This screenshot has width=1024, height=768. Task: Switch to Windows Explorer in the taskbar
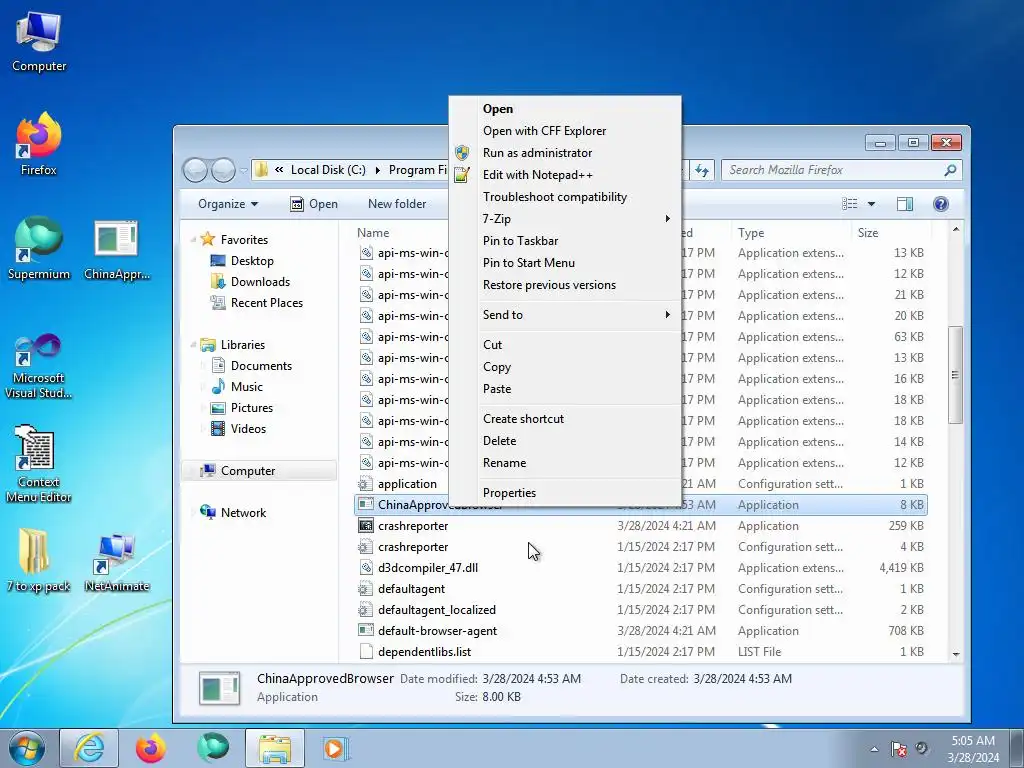click(274, 748)
